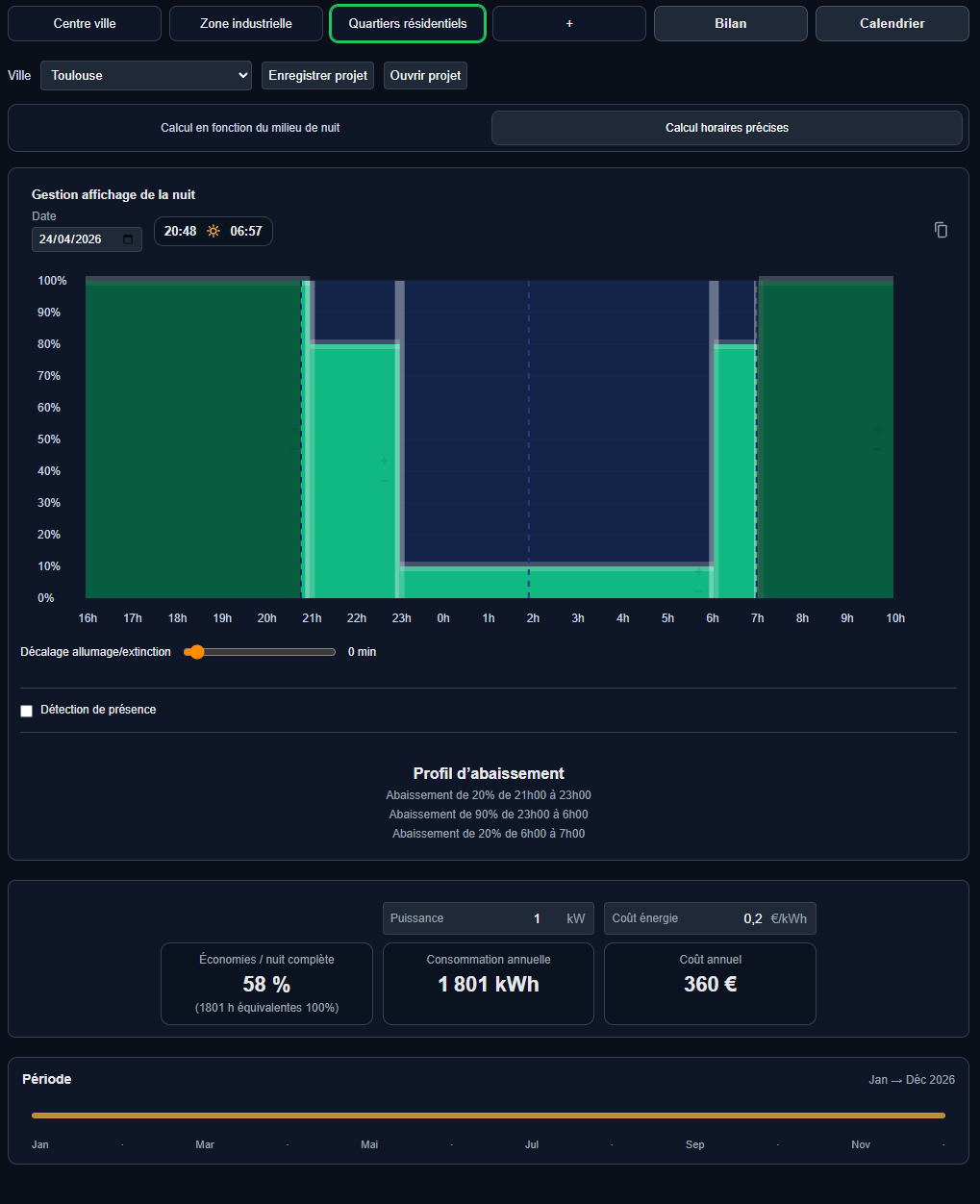This screenshot has width=980, height=1204.
Task: Open the Ville dropdown showing Toulouse
Action: (x=146, y=75)
